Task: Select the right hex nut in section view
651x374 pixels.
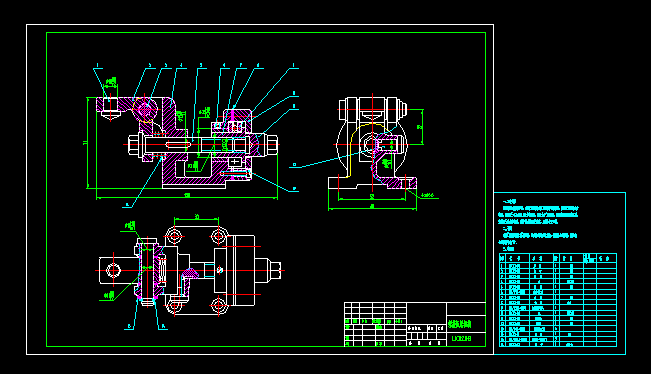Action: pos(271,144)
